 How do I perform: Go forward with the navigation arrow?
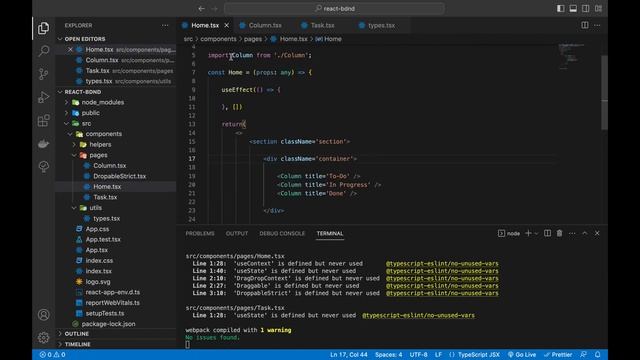click(x=215, y=8)
